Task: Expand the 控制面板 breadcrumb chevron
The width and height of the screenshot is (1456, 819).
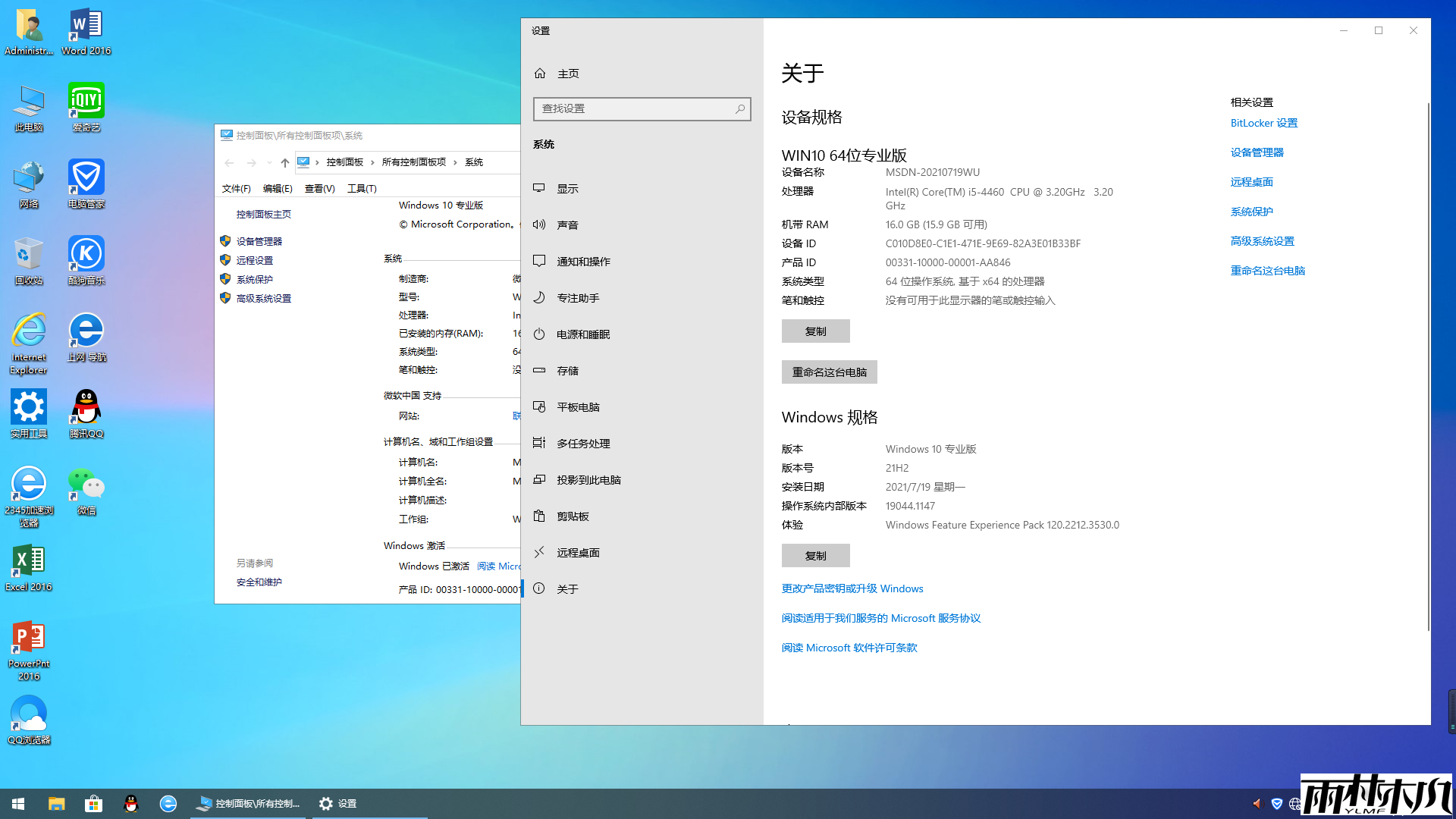Action: [372, 162]
